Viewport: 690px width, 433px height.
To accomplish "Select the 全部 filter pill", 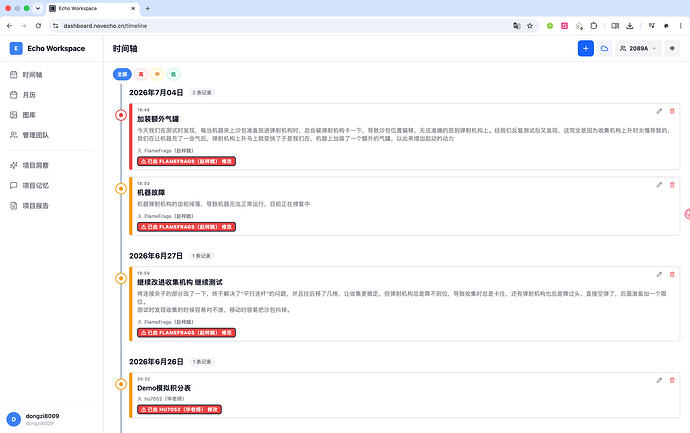I will (122, 74).
